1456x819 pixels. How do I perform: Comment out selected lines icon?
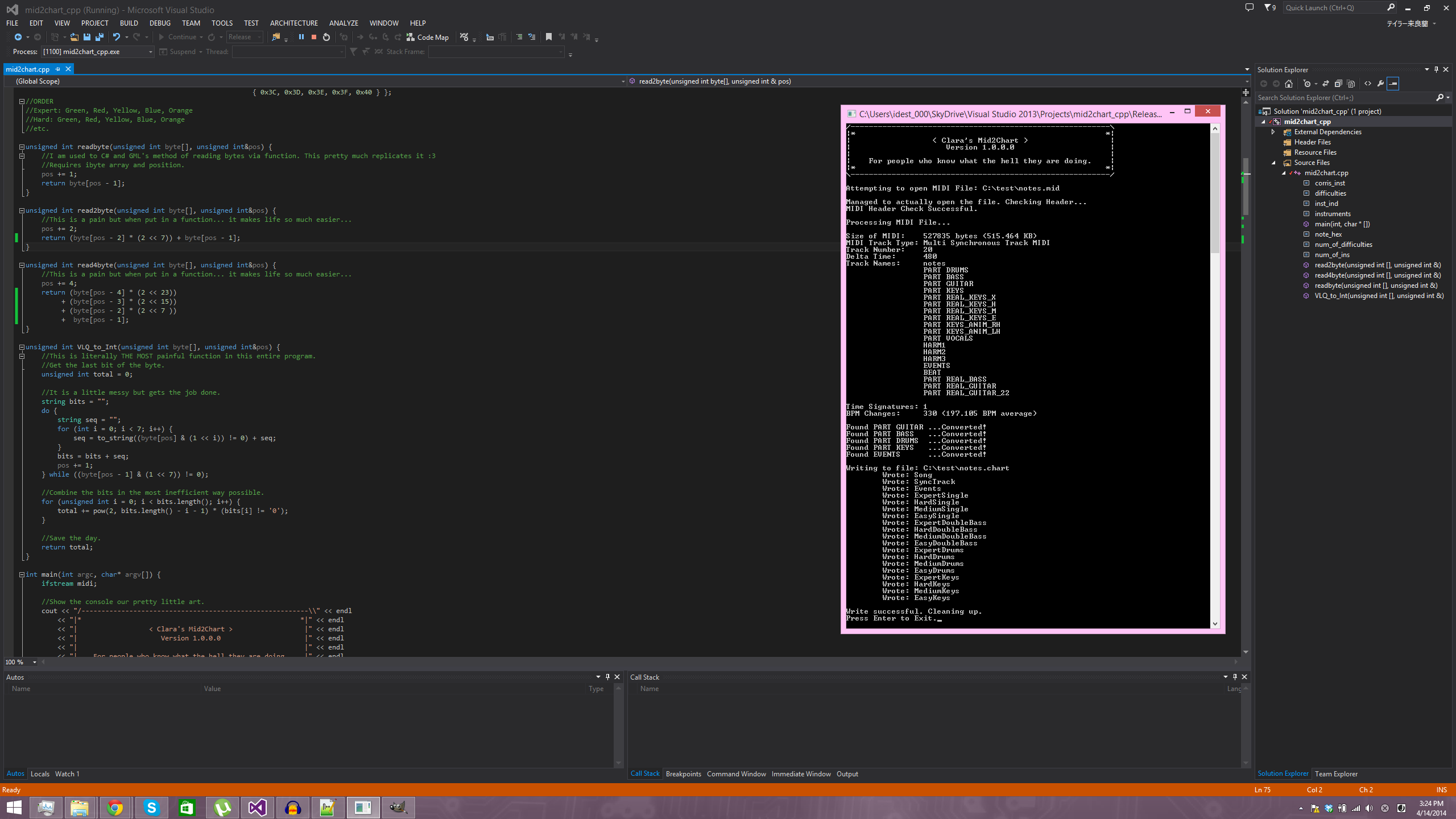(x=519, y=37)
